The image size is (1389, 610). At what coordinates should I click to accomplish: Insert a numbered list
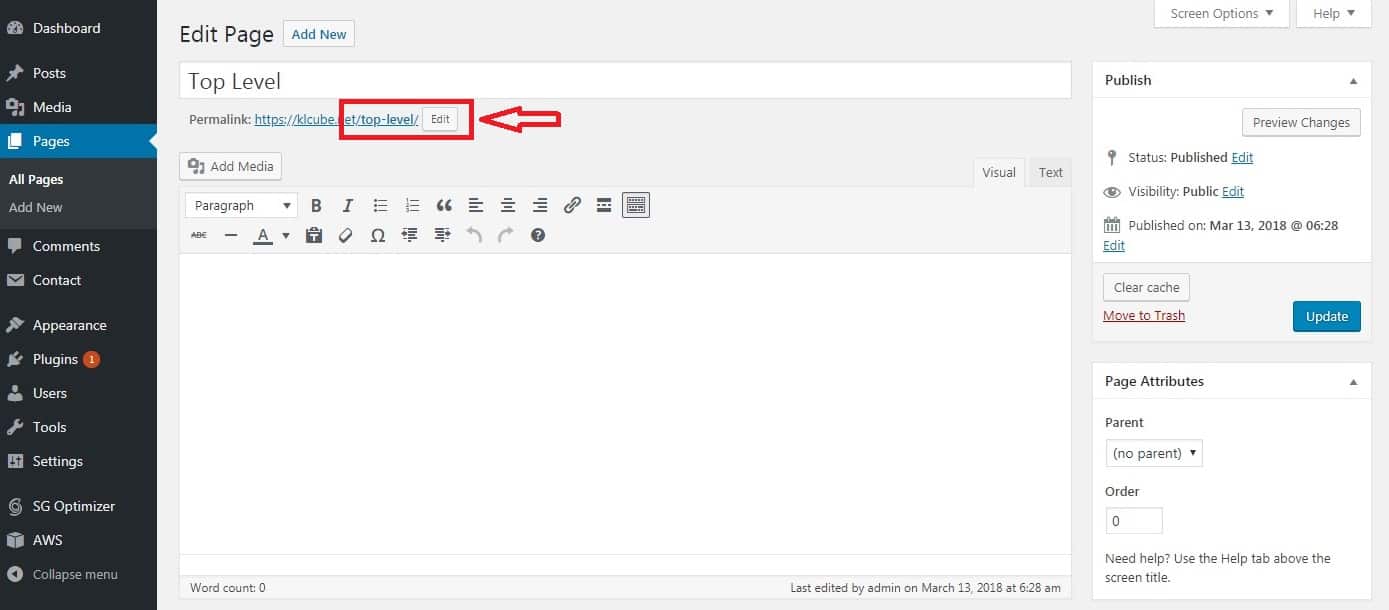coord(412,205)
